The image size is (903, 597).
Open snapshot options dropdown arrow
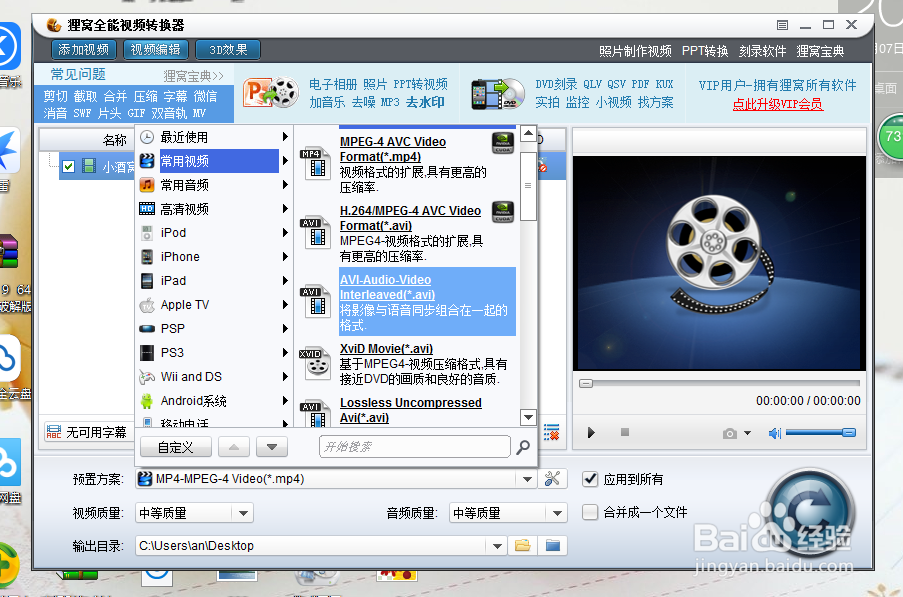pyautogui.click(x=748, y=433)
